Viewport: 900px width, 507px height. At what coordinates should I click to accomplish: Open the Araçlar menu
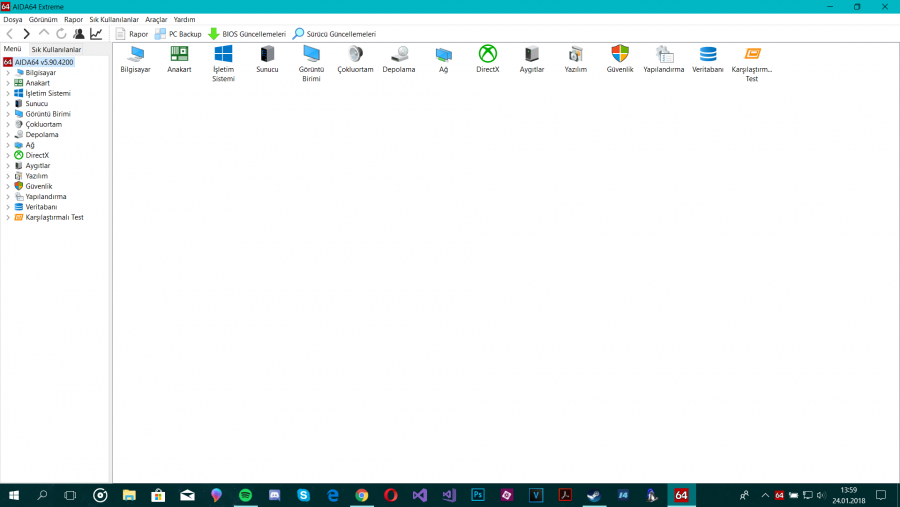click(156, 19)
